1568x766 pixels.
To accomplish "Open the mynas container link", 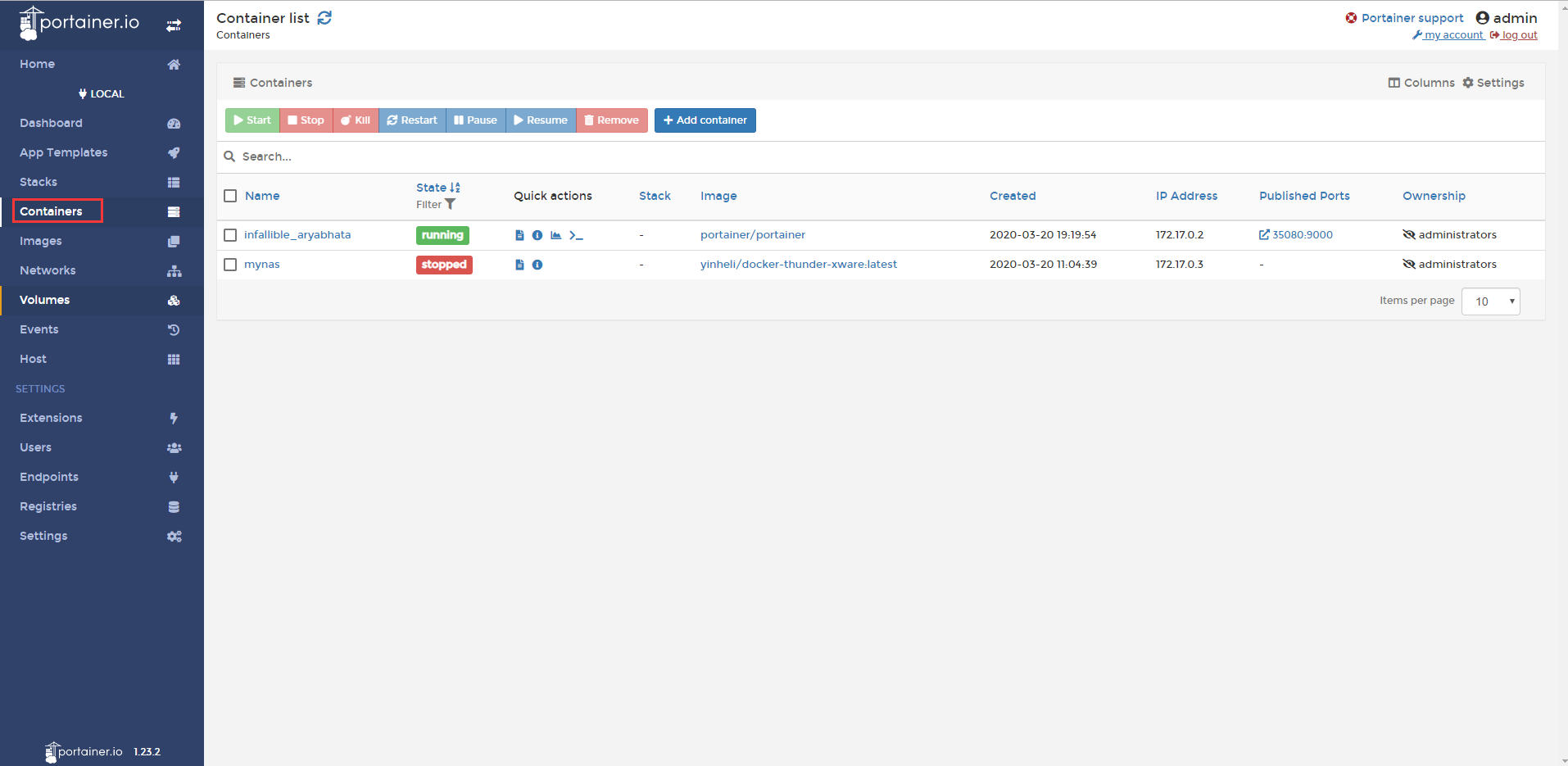I will click(x=262, y=265).
